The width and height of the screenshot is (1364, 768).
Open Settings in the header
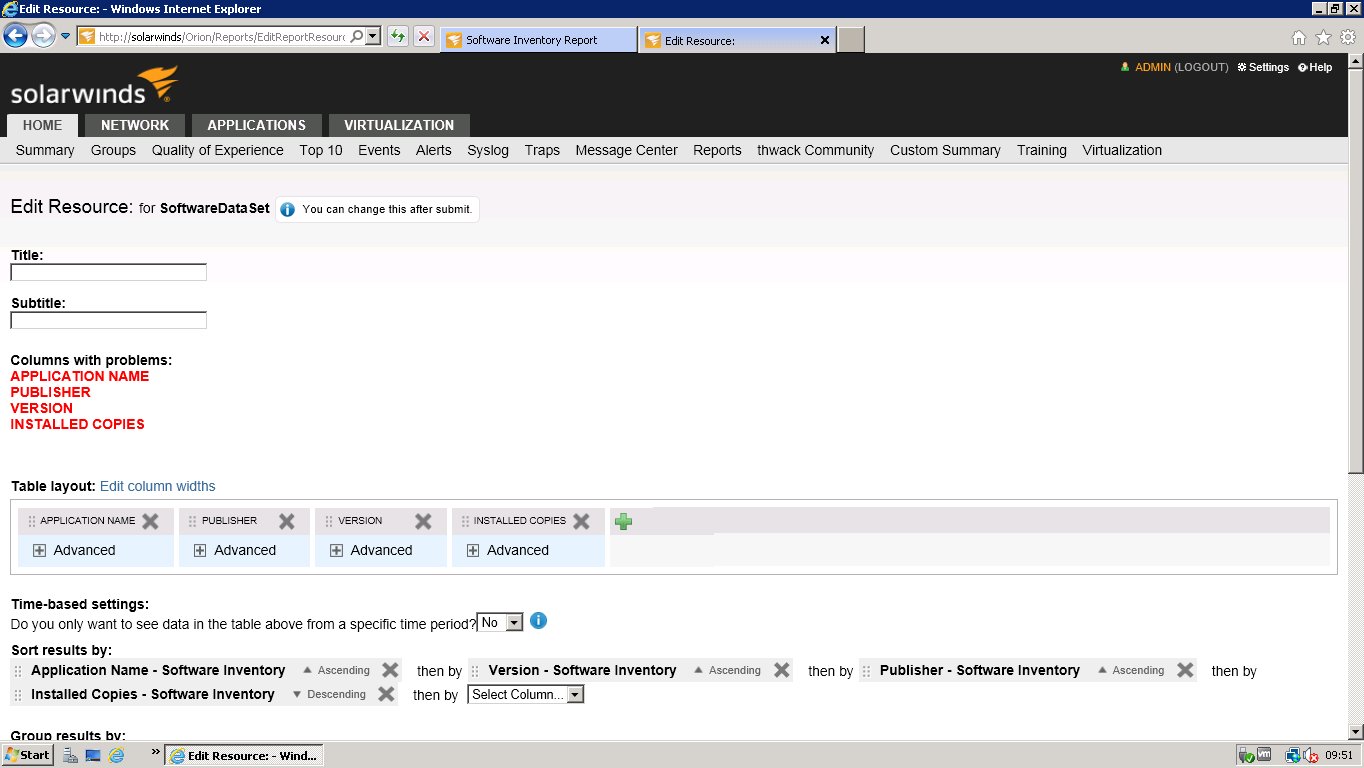point(1263,67)
